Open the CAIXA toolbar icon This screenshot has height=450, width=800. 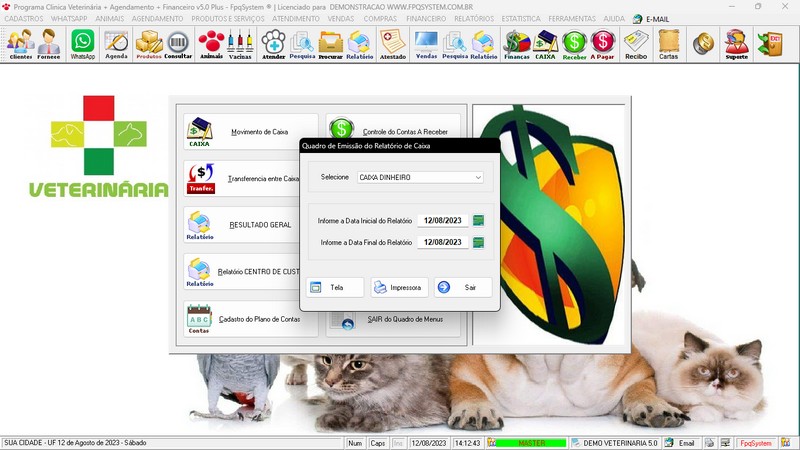(545, 44)
